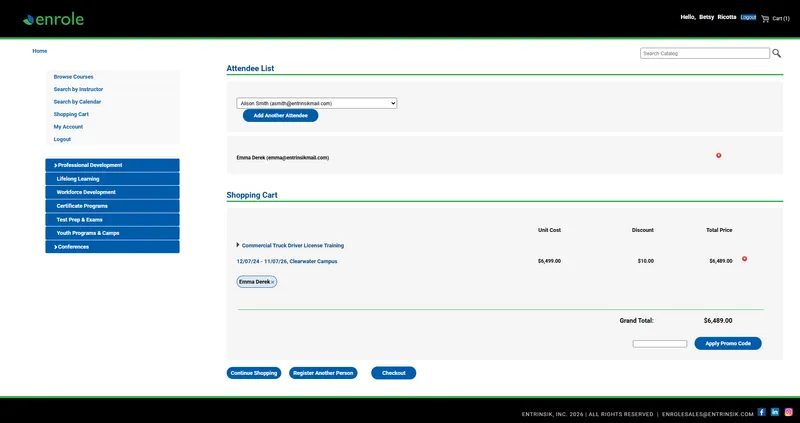Click the footer email enrolesales@entrinsik.com

point(708,414)
